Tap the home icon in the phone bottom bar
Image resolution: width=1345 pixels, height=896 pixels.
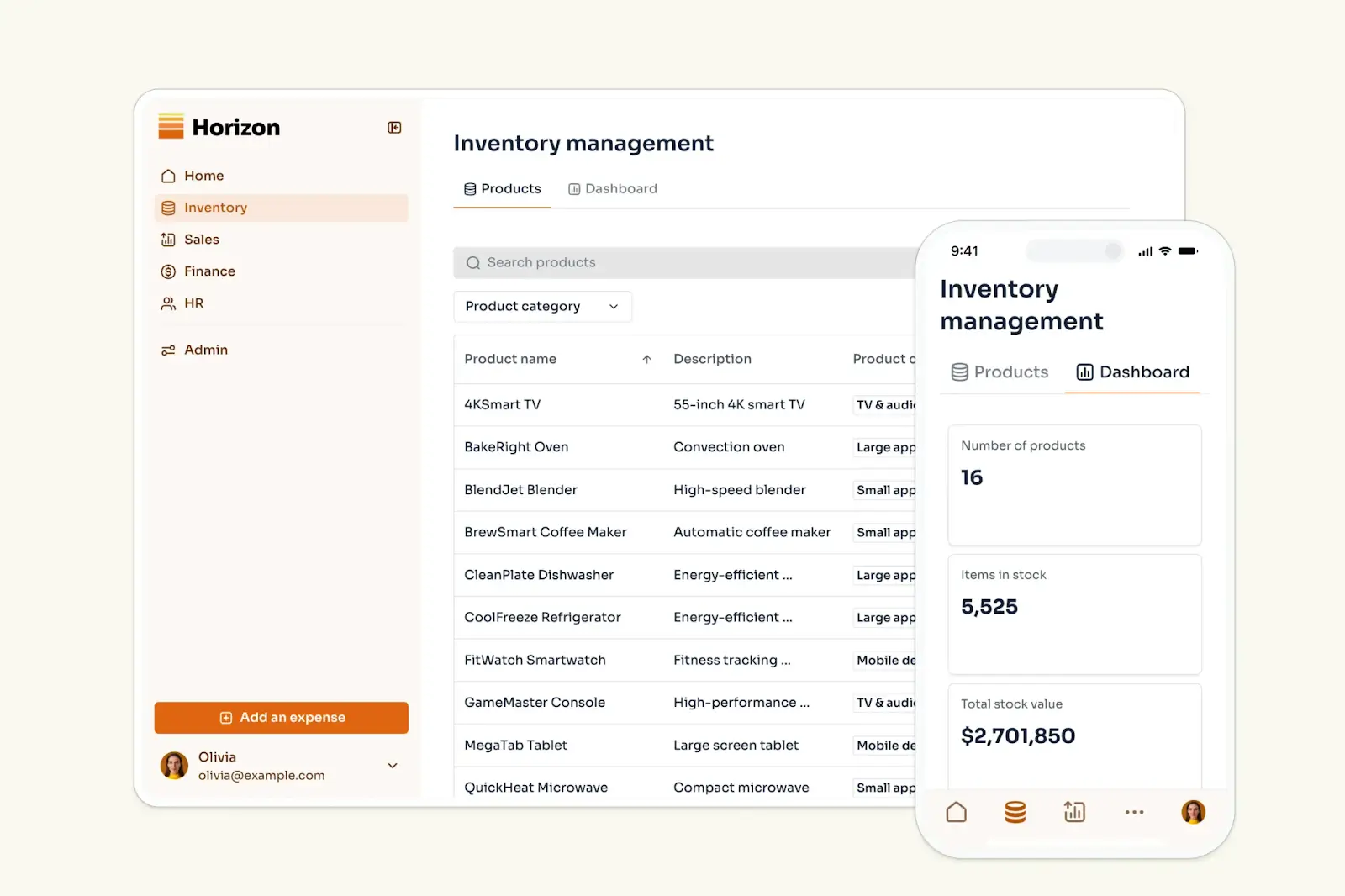956,812
